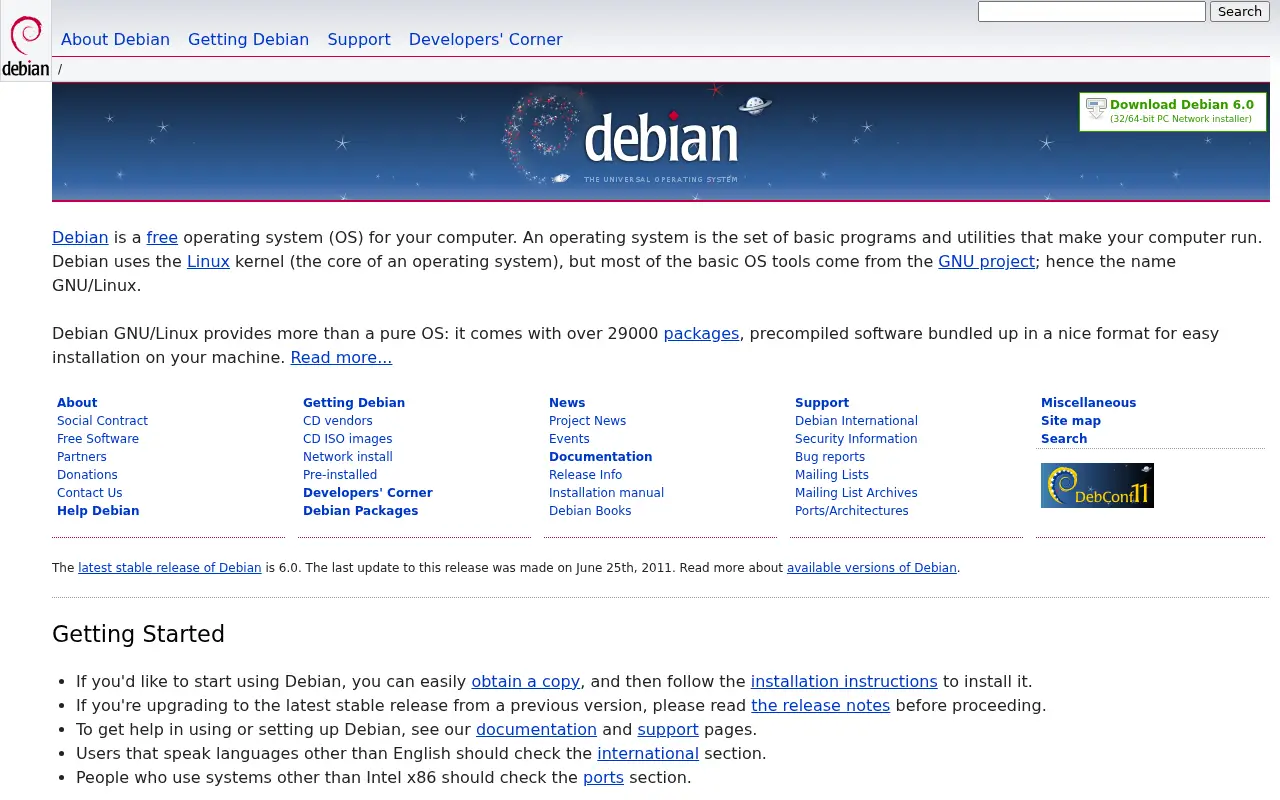Open the CD vendors link
This screenshot has height=800, width=1280.
(x=338, y=421)
